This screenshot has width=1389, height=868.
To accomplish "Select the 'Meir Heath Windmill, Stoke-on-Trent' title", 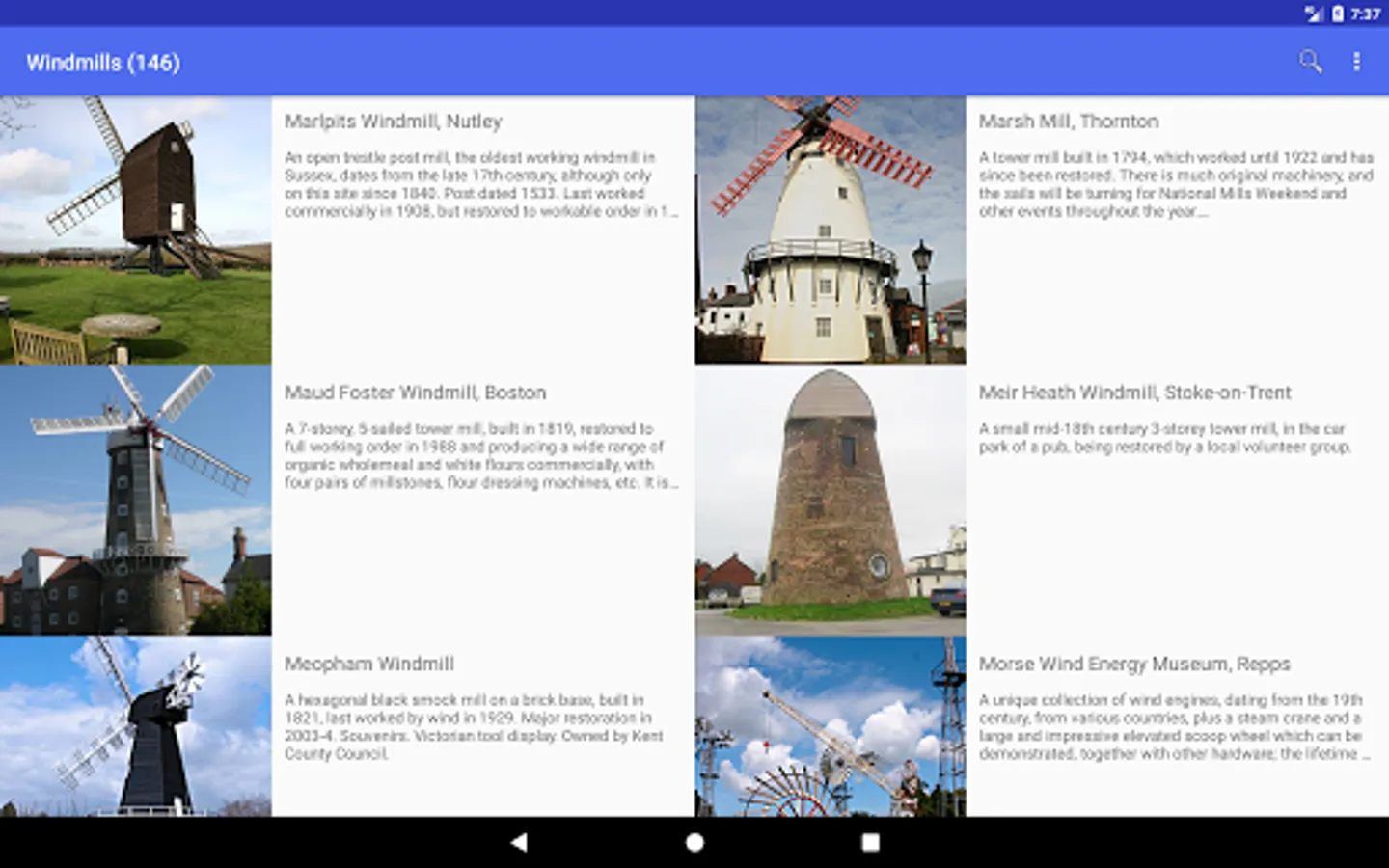I will pos(1134,393).
